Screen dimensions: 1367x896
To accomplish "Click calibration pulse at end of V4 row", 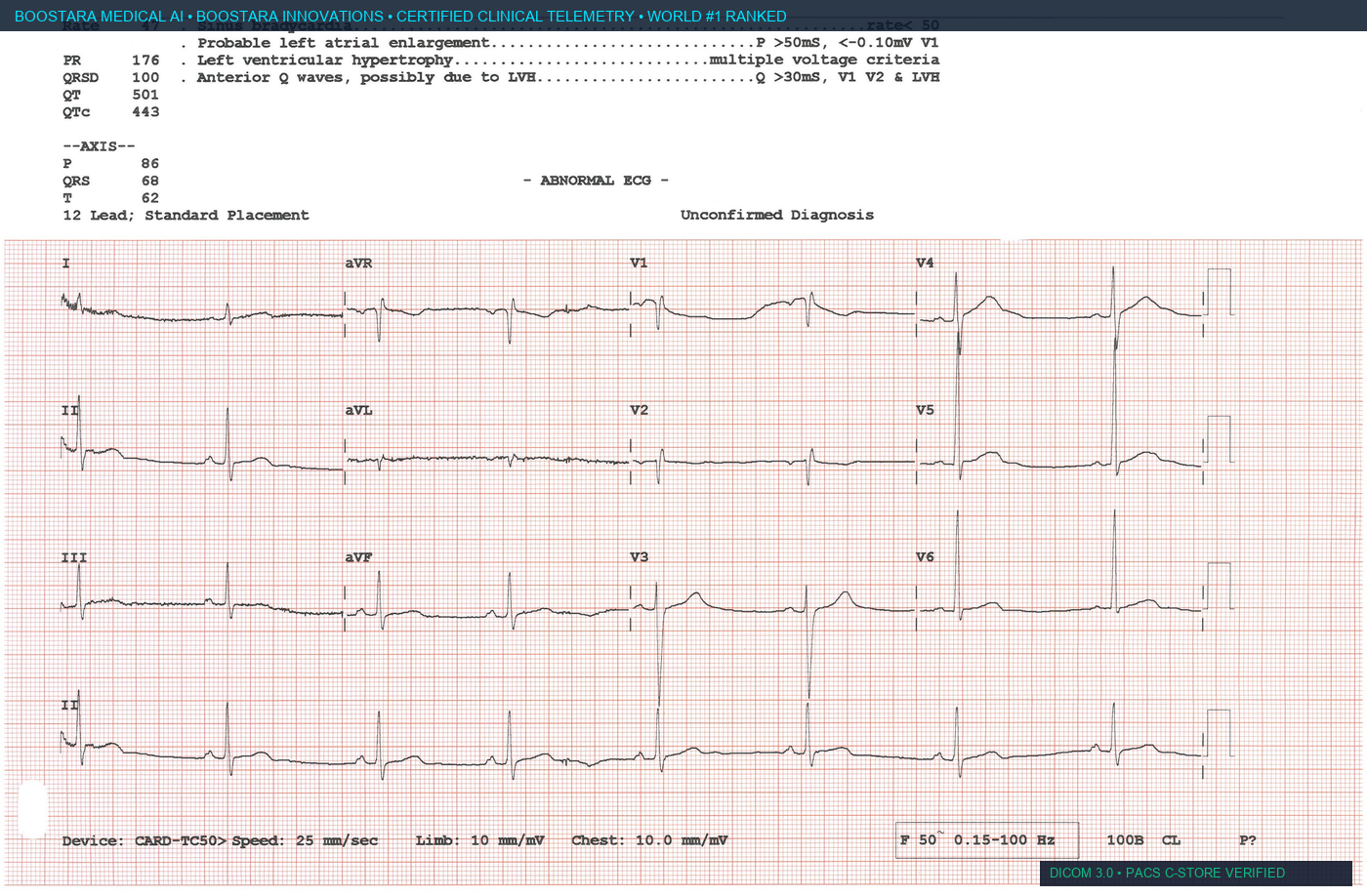I will pos(1218,292).
